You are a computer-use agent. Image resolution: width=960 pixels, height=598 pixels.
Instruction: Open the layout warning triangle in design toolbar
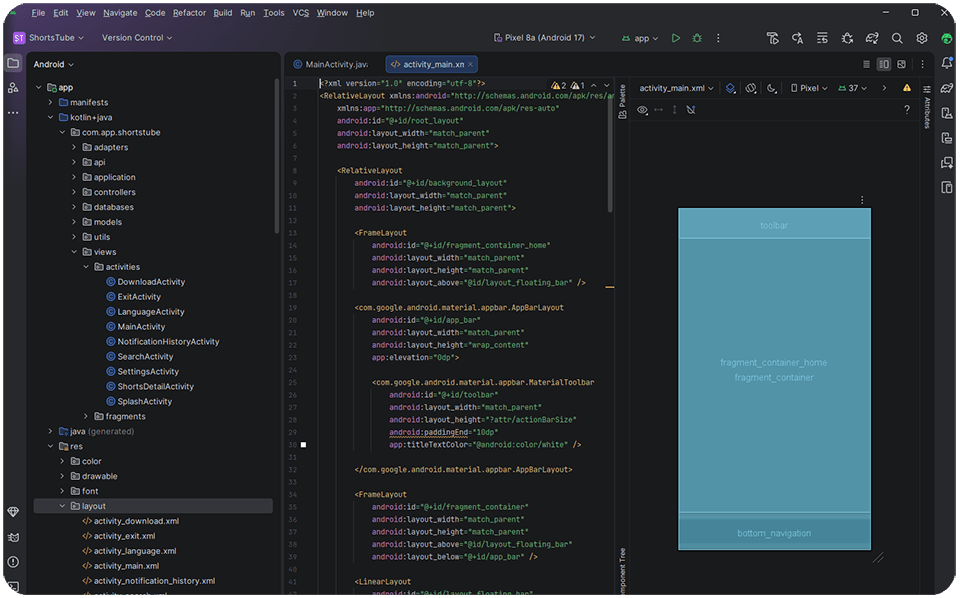coord(907,88)
